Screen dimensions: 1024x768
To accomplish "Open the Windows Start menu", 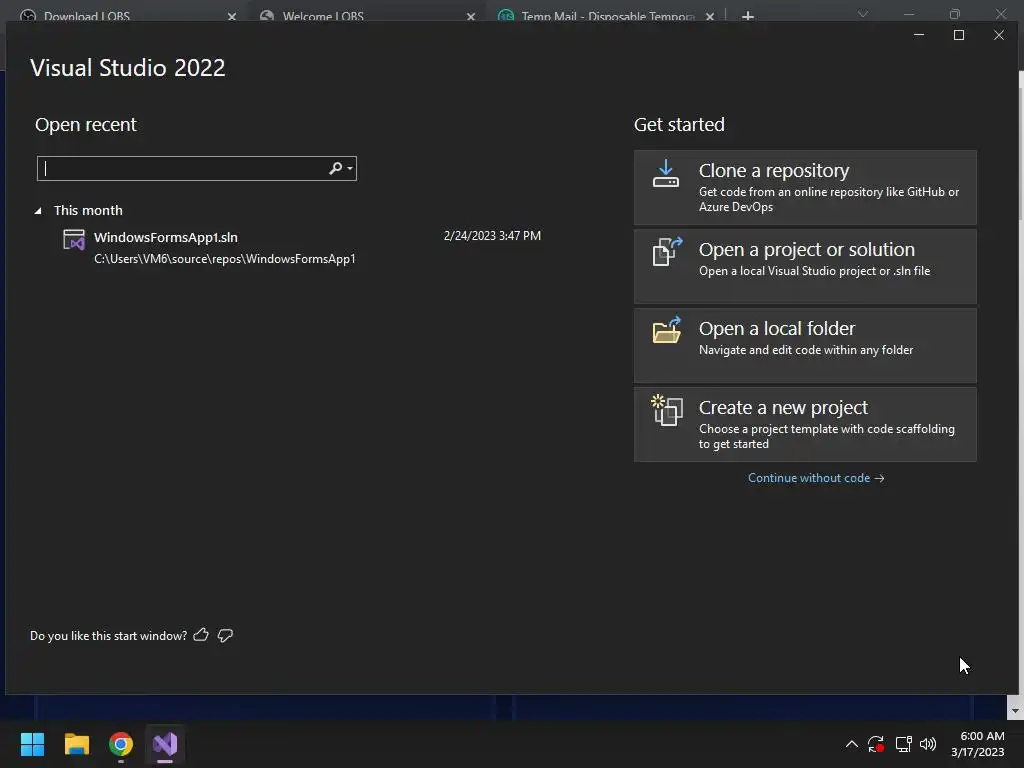I will tap(32, 744).
